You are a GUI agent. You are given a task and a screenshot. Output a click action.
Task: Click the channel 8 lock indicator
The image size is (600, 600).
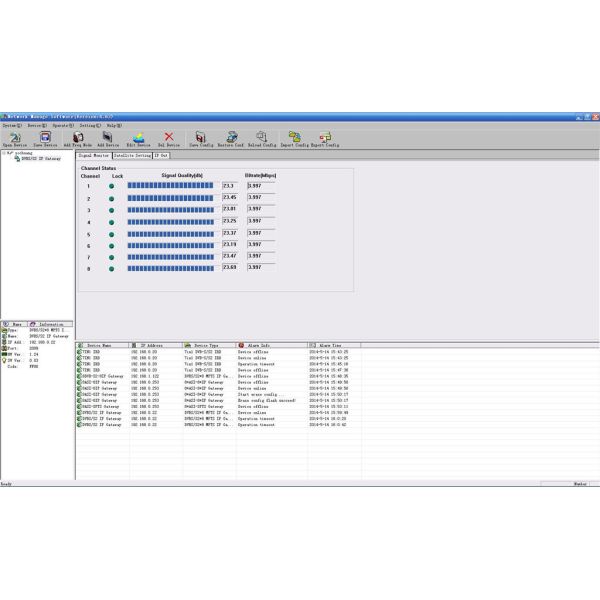pos(111,269)
